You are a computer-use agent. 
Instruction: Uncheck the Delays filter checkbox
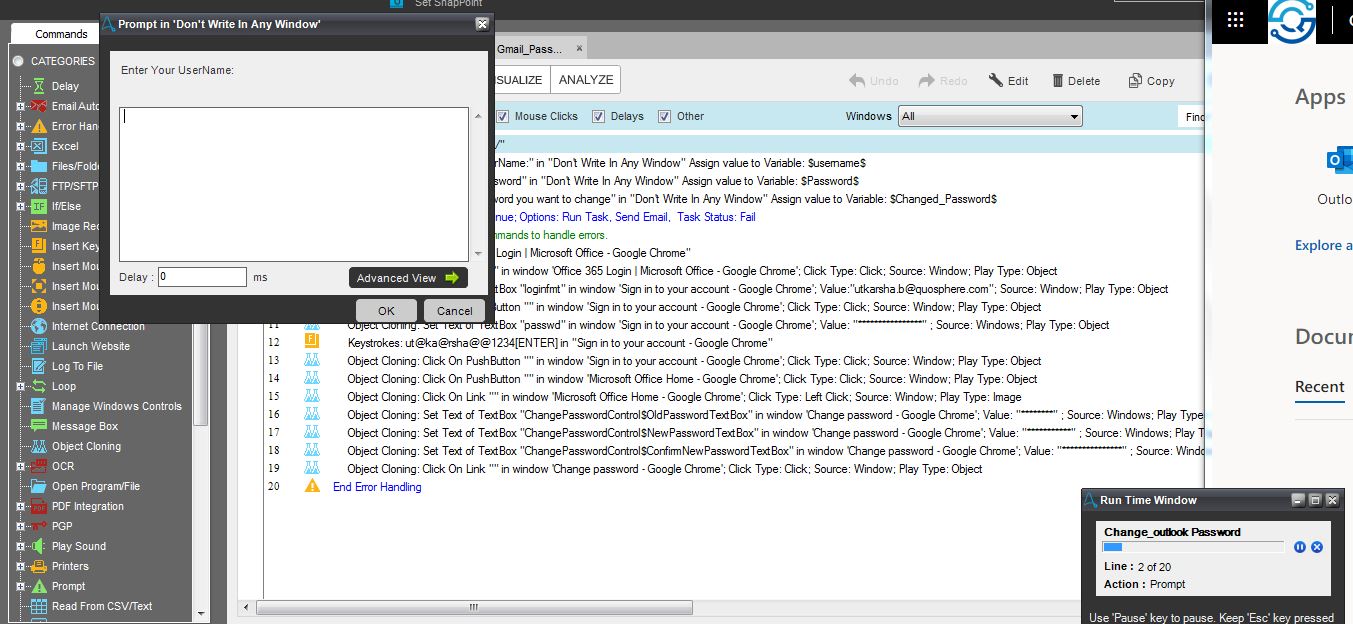(x=598, y=116)
